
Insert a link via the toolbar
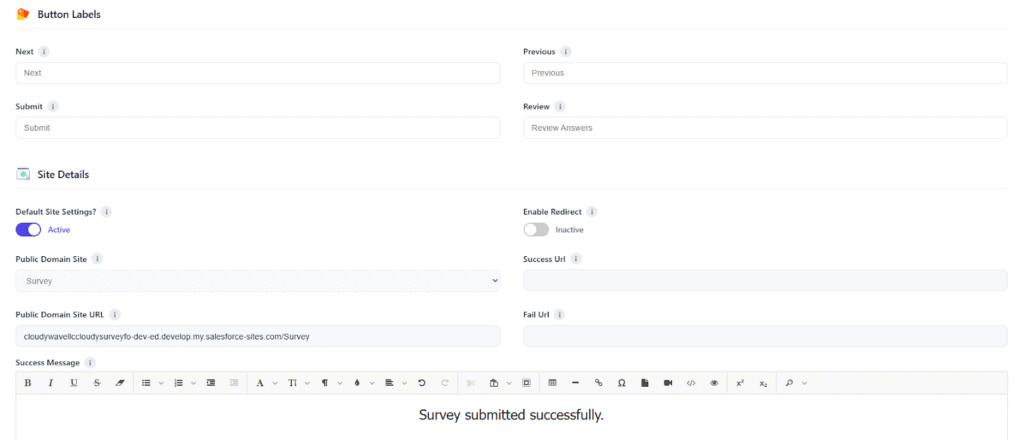pyautogui.click(x=599, y=383)
